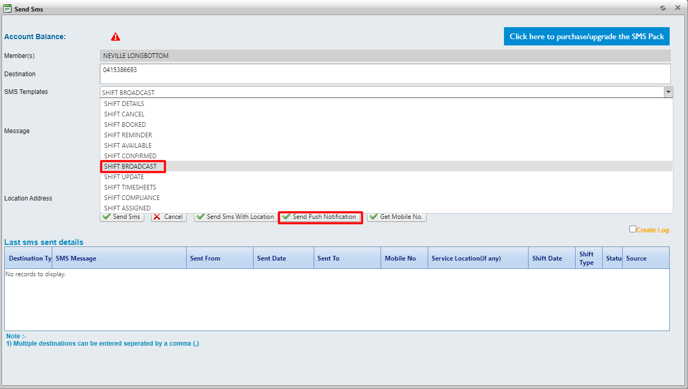Sort by Status column header

(612, 258)
